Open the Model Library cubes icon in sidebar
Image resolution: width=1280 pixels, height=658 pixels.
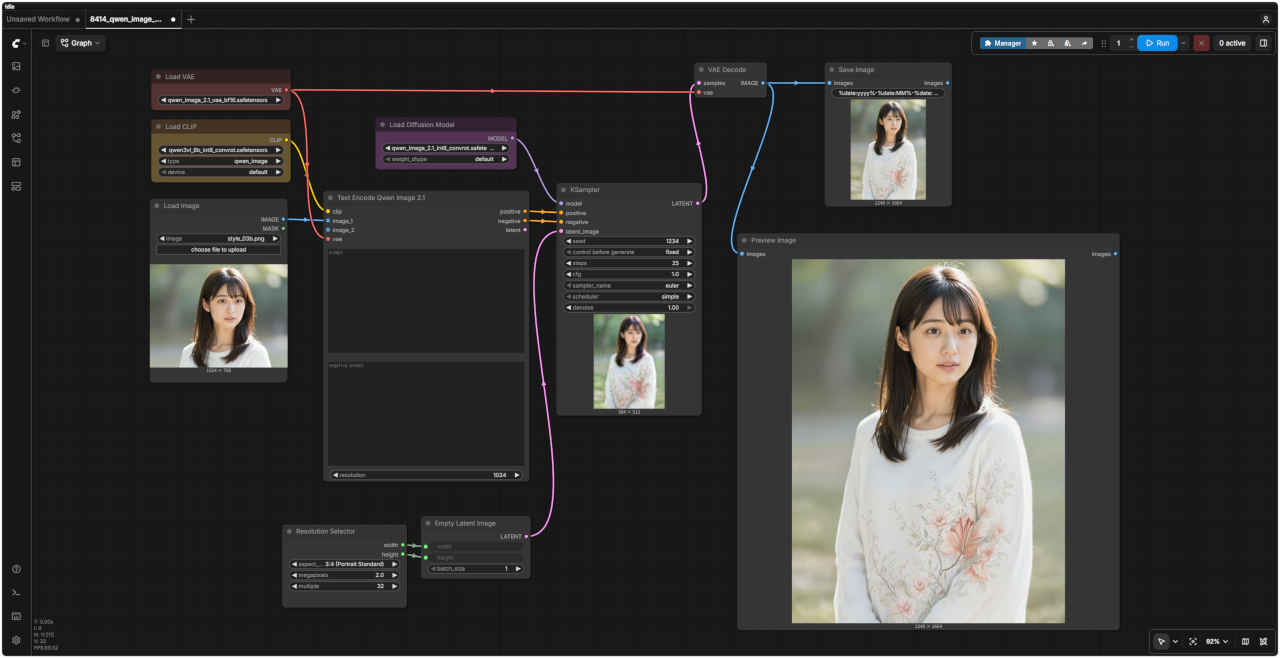[x=16, y=114]
